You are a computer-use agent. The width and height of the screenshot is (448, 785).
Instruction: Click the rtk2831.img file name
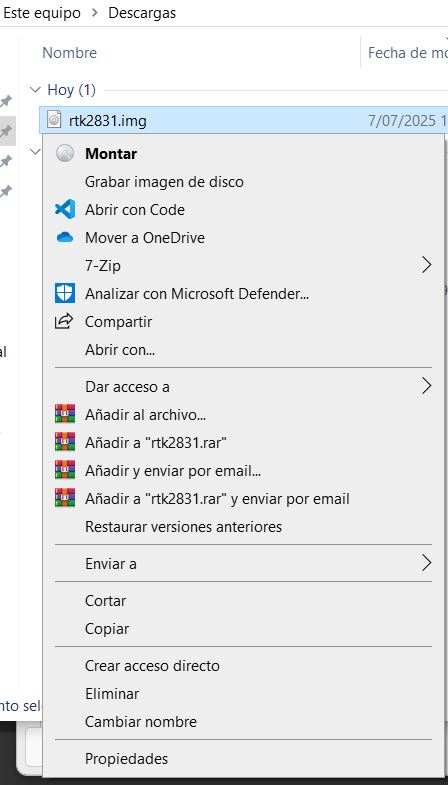point(108,121)
